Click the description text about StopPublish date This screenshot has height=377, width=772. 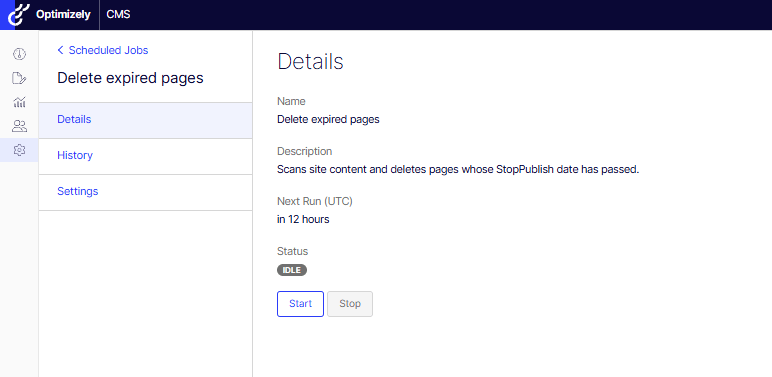458,169
